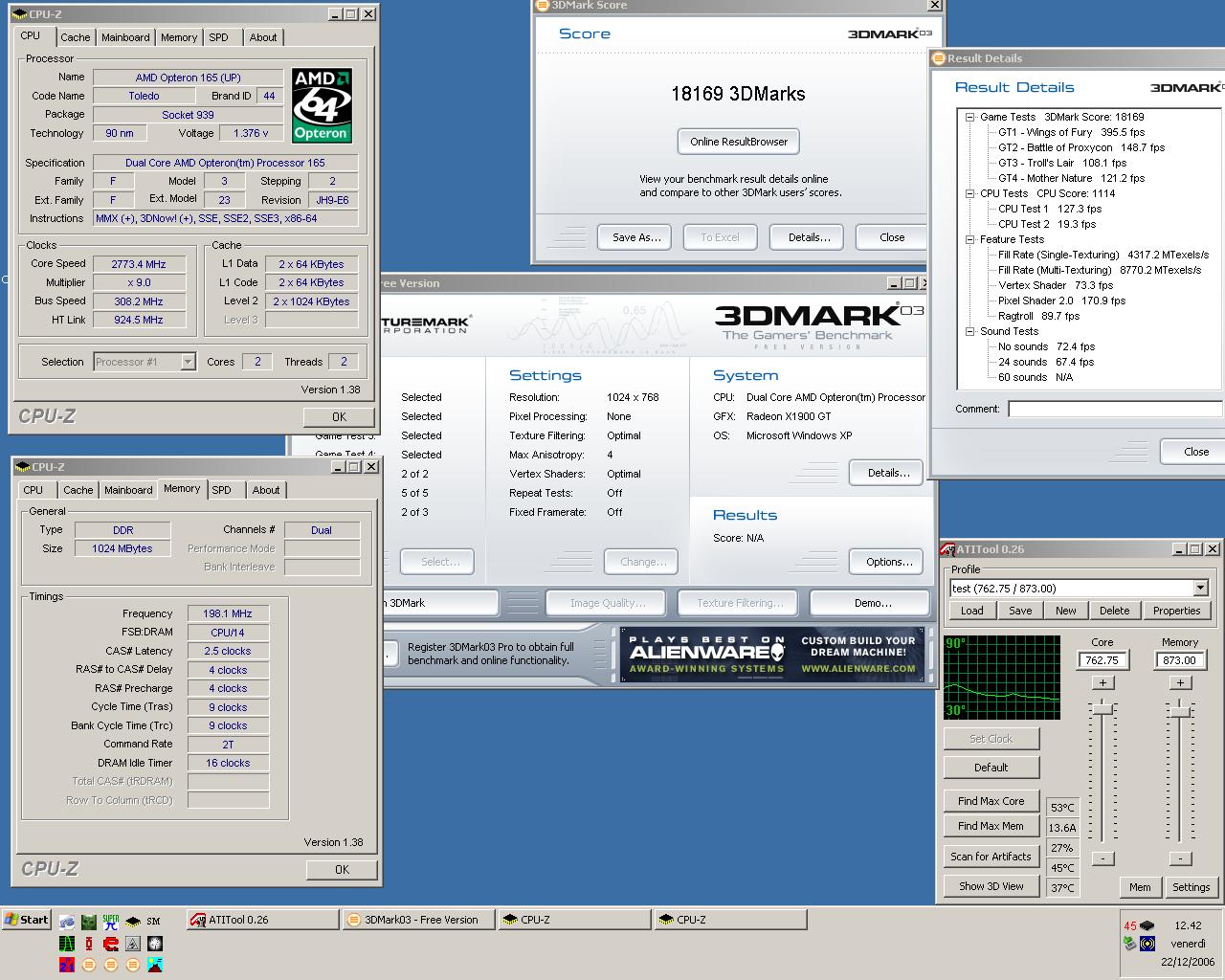Viewport: 1225px width, 980px height.
Task: Switch to CPU tab in CPU-Z timings window
Action: 33,490
